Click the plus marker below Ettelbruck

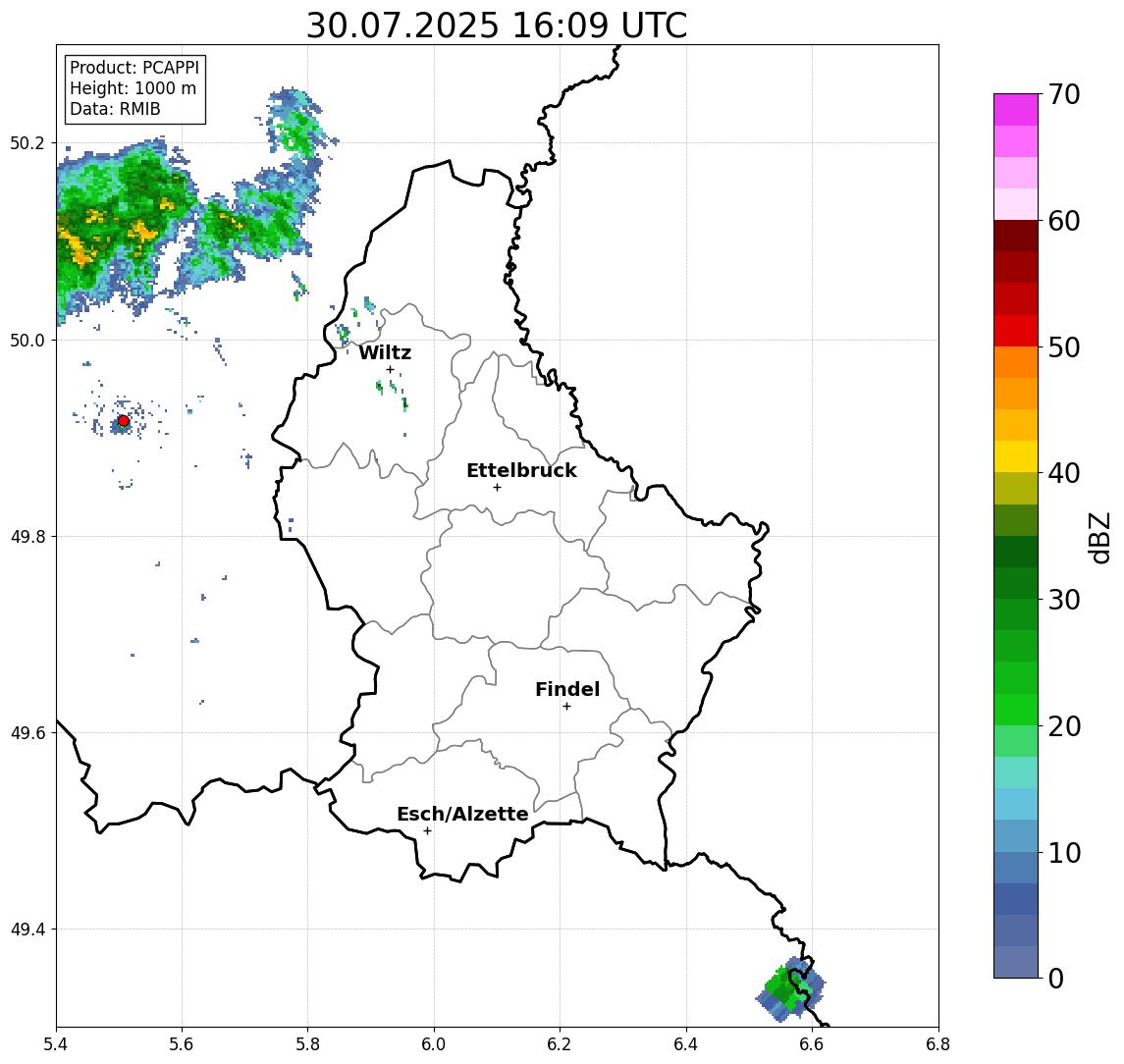[497, 488]
